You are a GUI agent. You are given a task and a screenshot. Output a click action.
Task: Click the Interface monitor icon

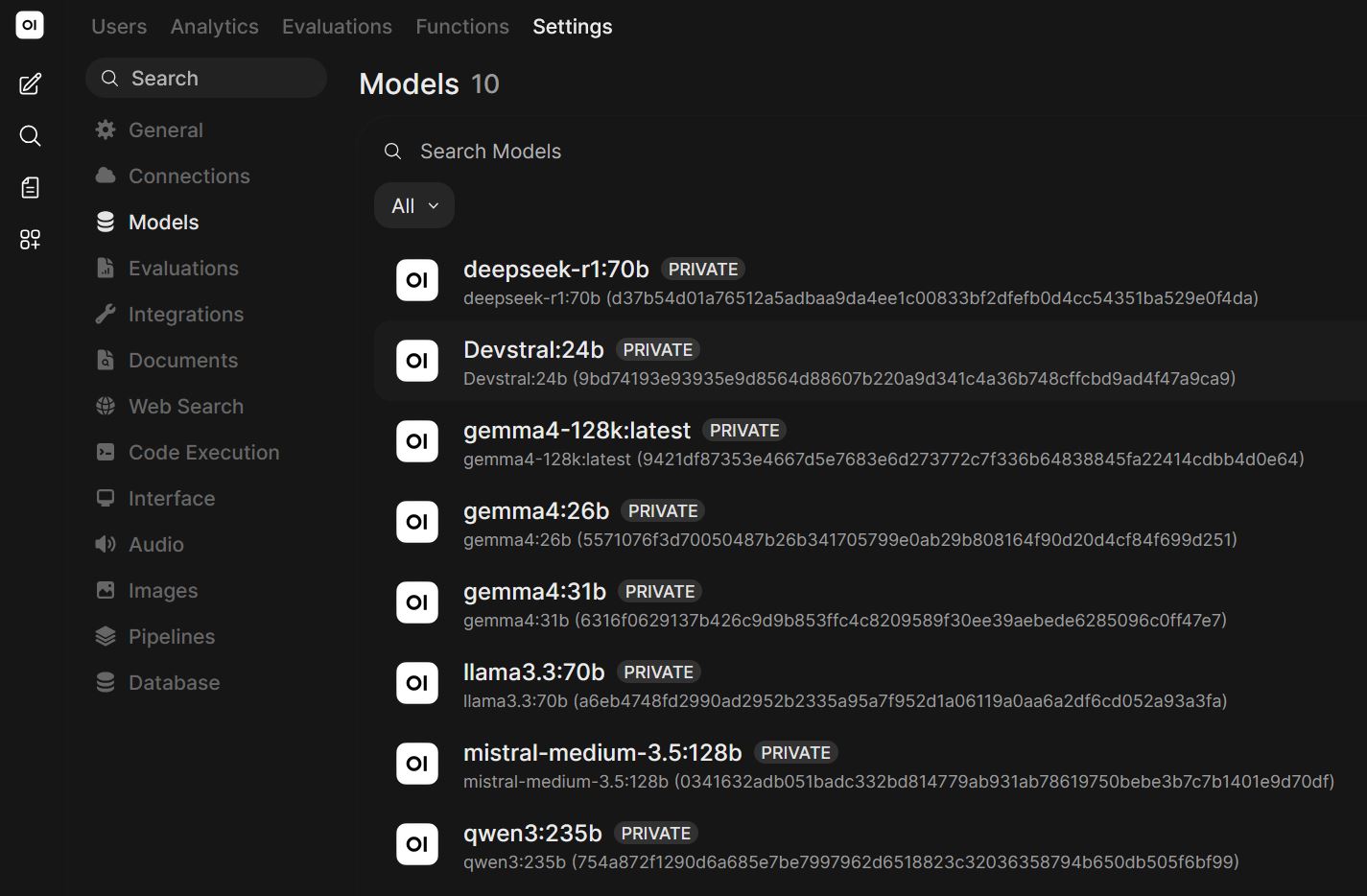tap(106, 498)
